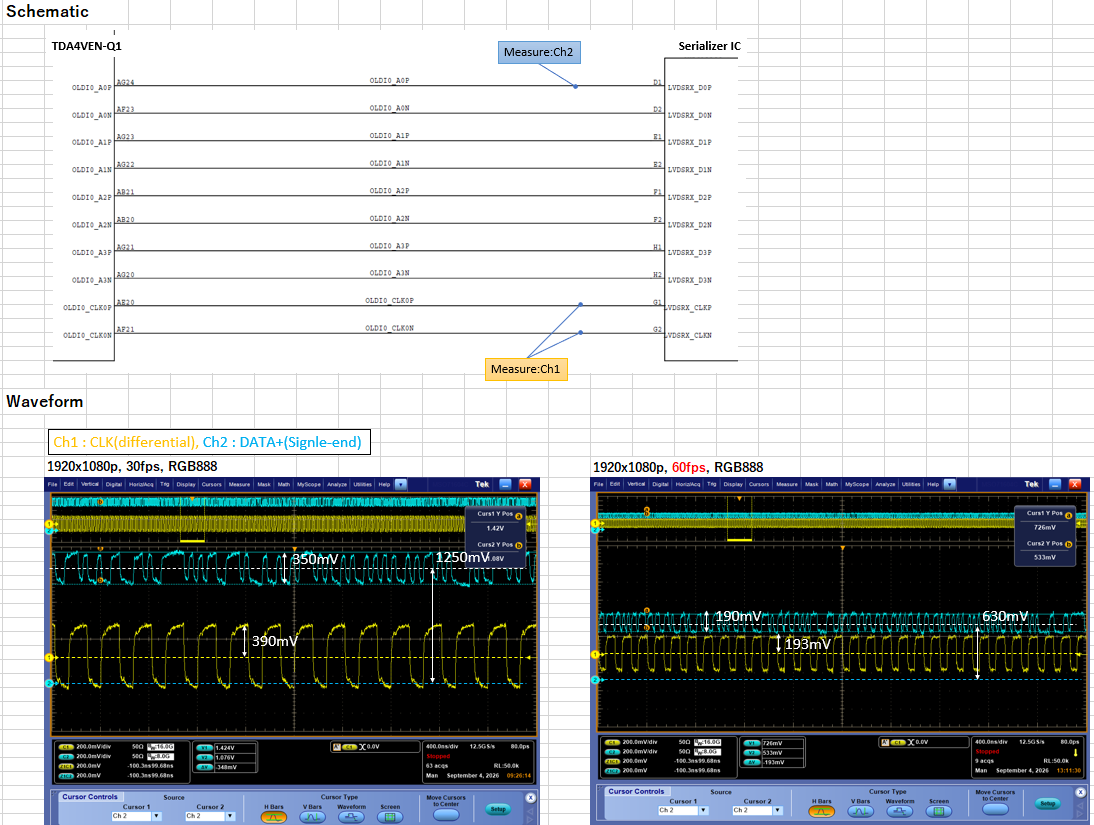This screenshot has height=825, width=1094.
Task: Click V2 cursor readout badge in left scope
Action: pyautogui.click(x=204, y=757)
